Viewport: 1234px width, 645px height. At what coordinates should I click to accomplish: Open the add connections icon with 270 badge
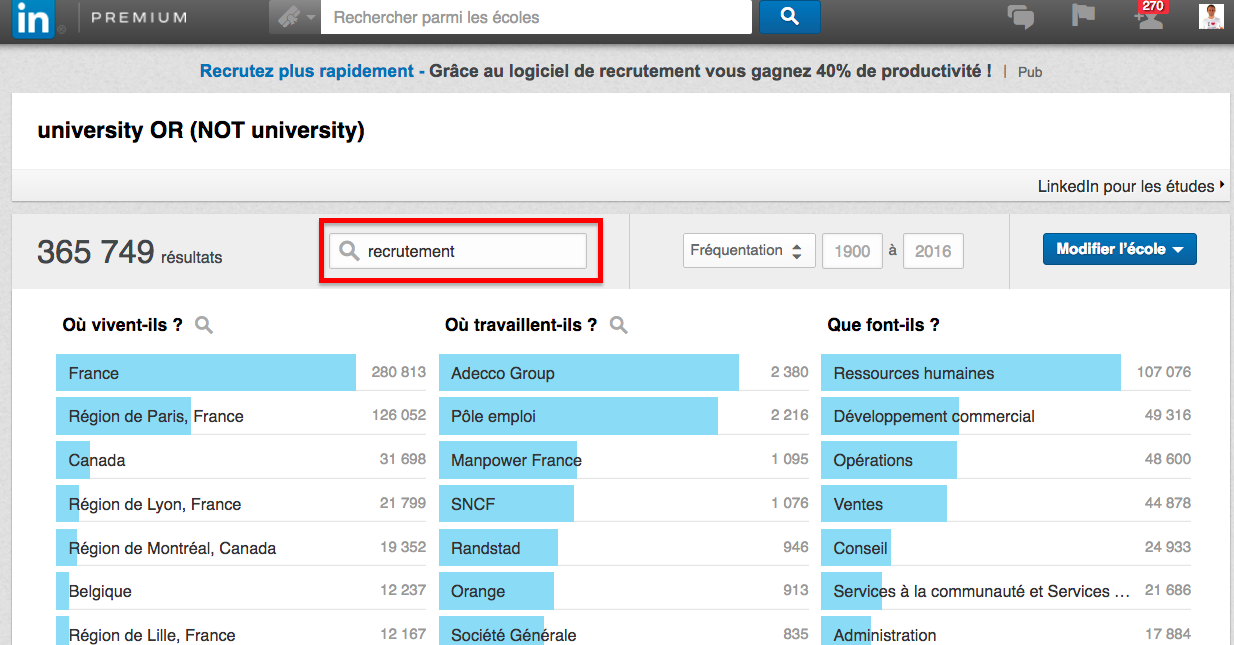click(x=1148, y=17)
